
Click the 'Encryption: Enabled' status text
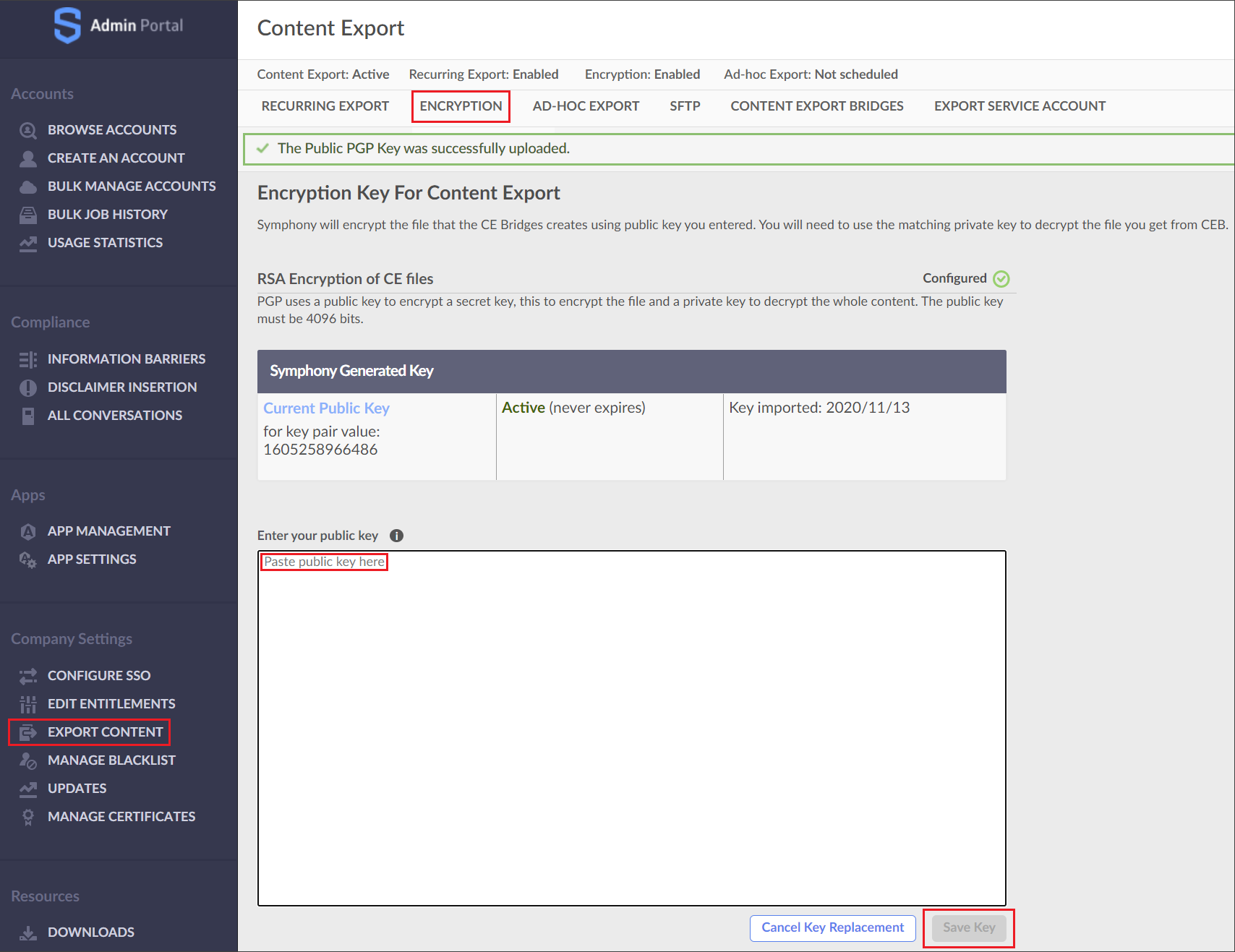(x=642, y=74)
